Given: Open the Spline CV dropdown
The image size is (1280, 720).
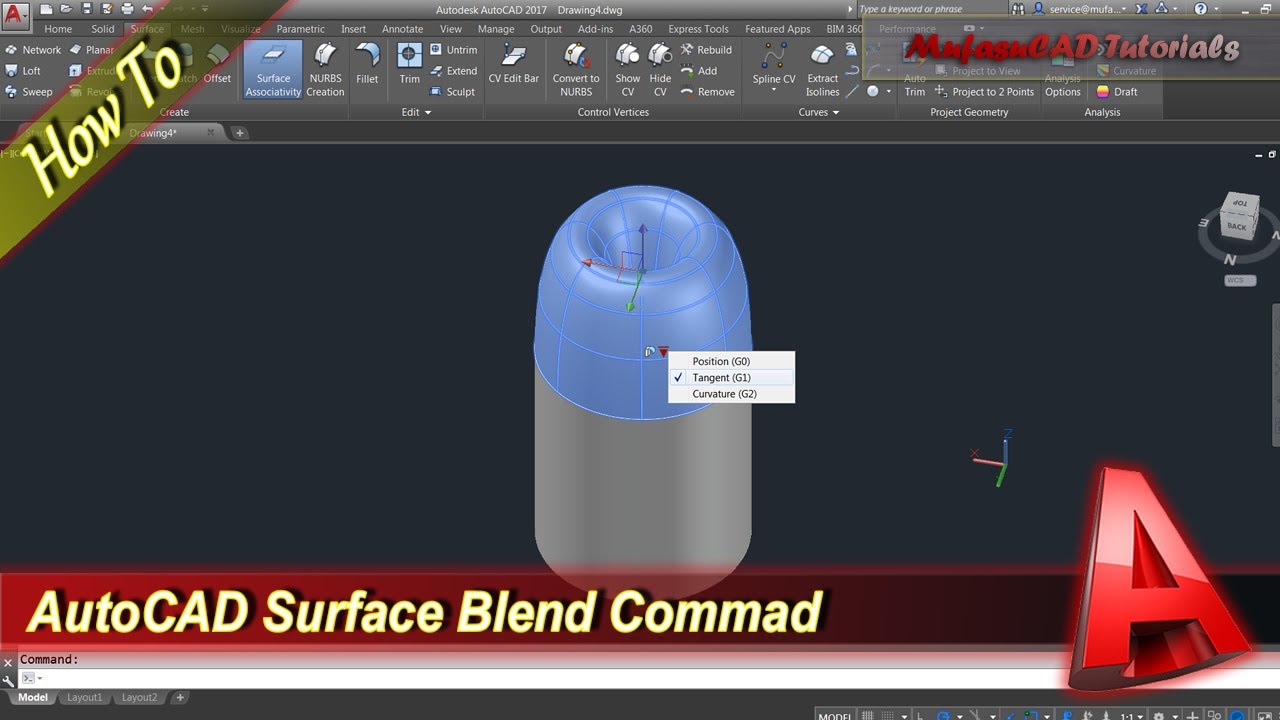Looking at the screenshot, I should coord(774,91).
